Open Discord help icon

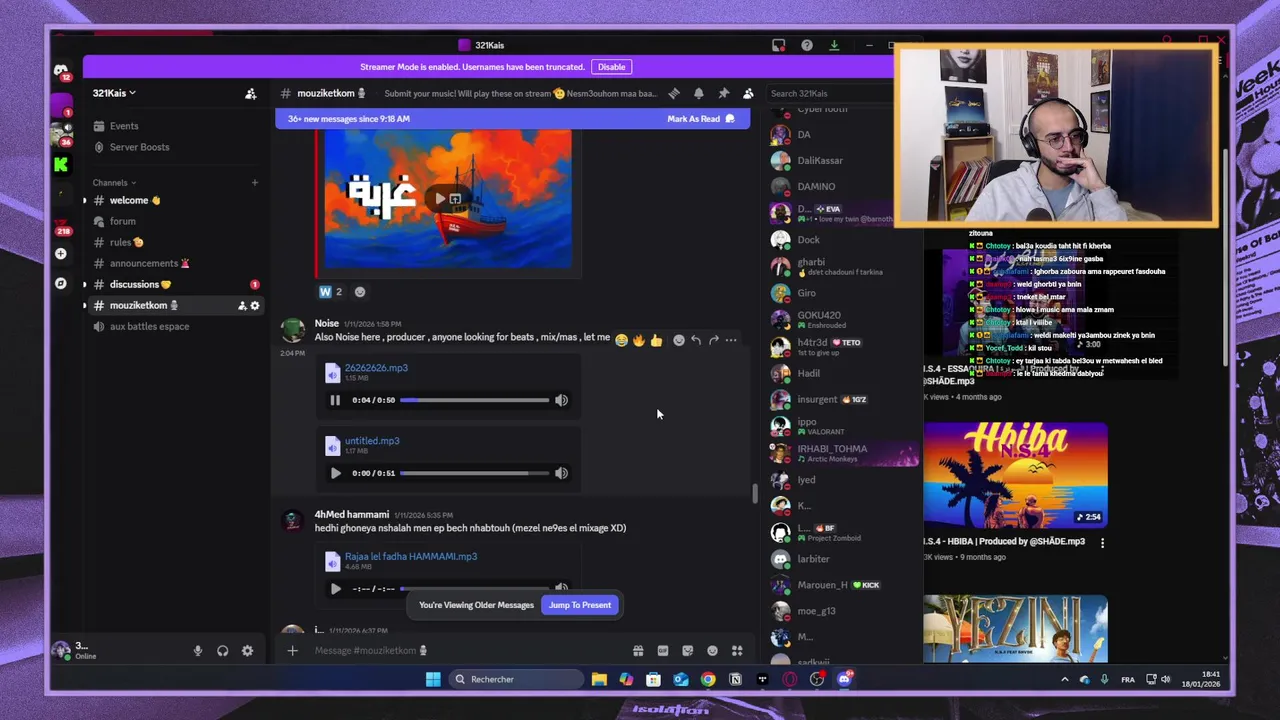[807, 45]
